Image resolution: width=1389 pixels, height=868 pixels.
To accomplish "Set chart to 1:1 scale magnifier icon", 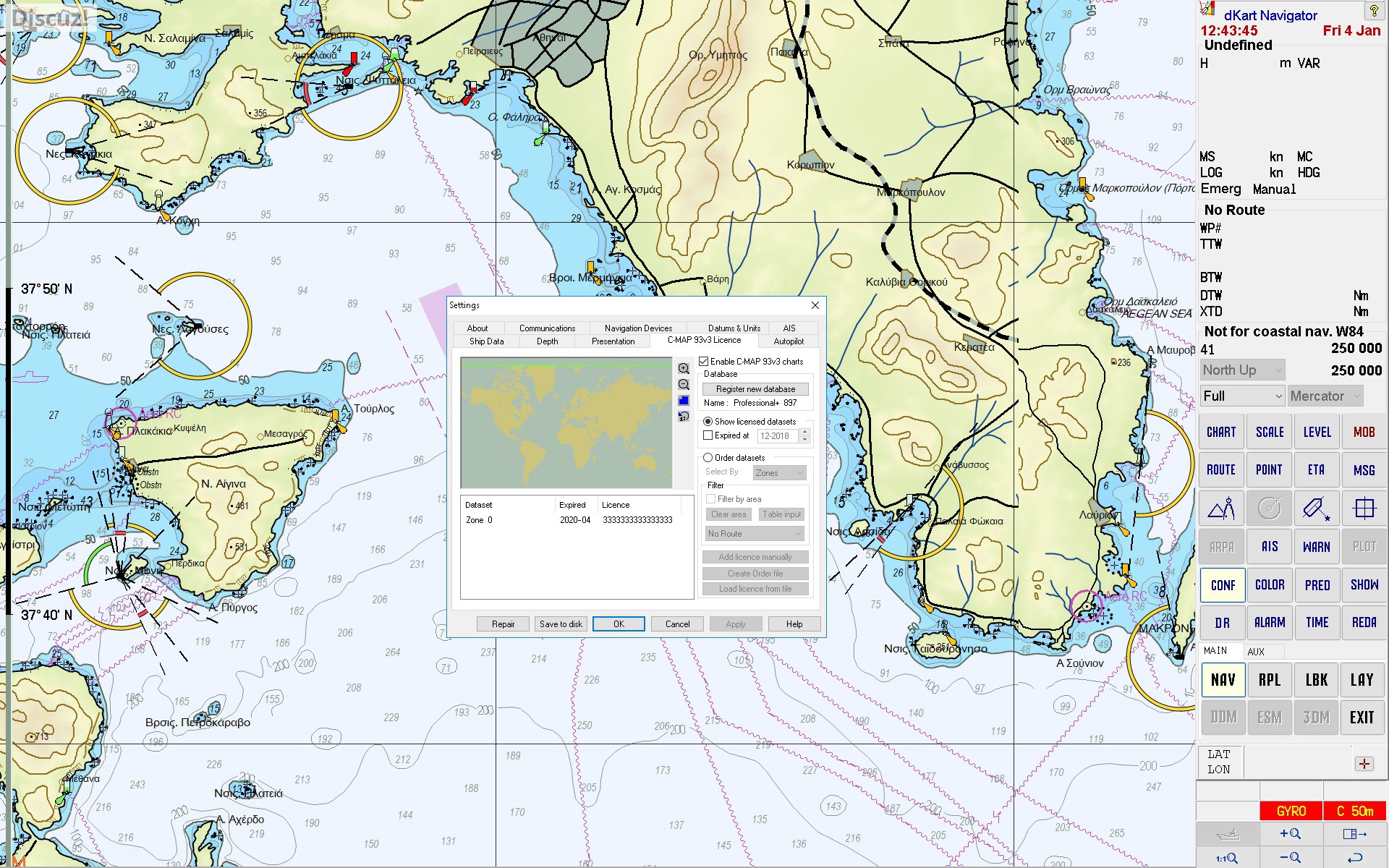I will (1228, 857).
